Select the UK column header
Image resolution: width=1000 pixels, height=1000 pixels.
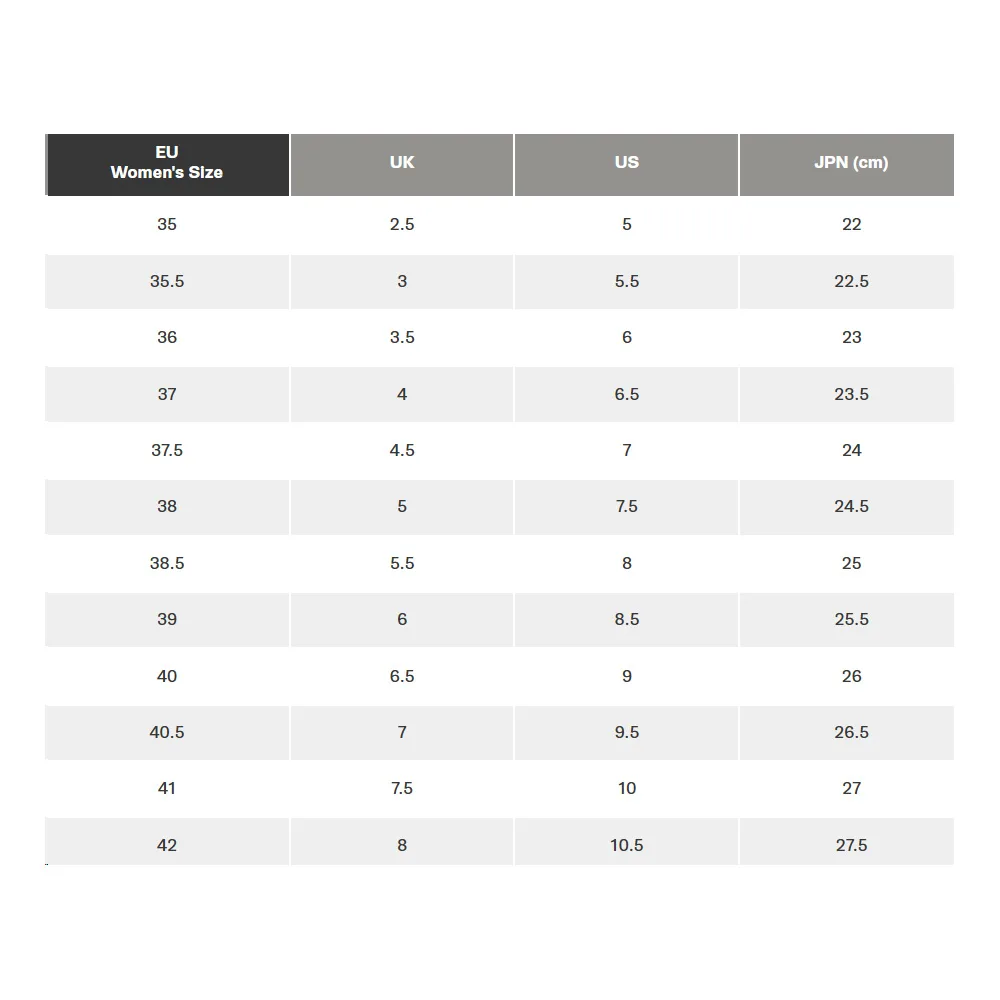pos(402,163)
